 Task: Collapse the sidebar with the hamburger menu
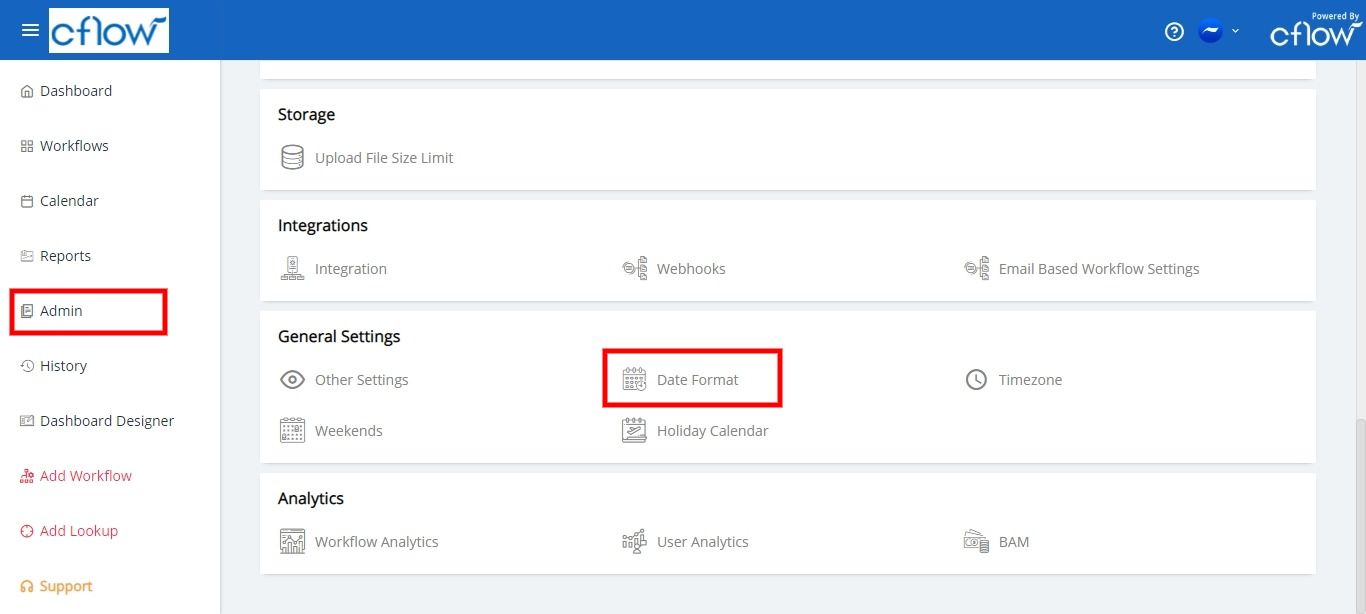[30, 29]
